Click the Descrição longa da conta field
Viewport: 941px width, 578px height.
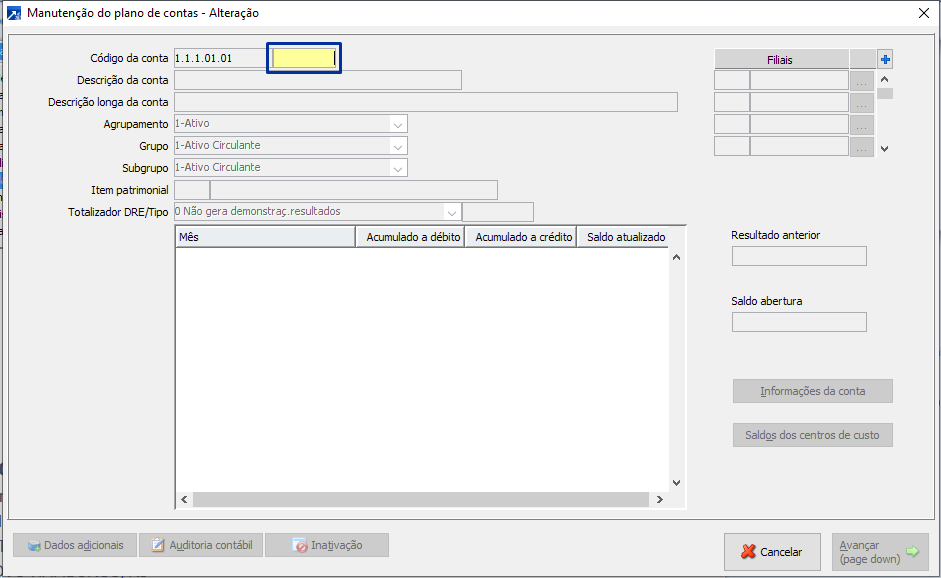(x=426, y=102)
